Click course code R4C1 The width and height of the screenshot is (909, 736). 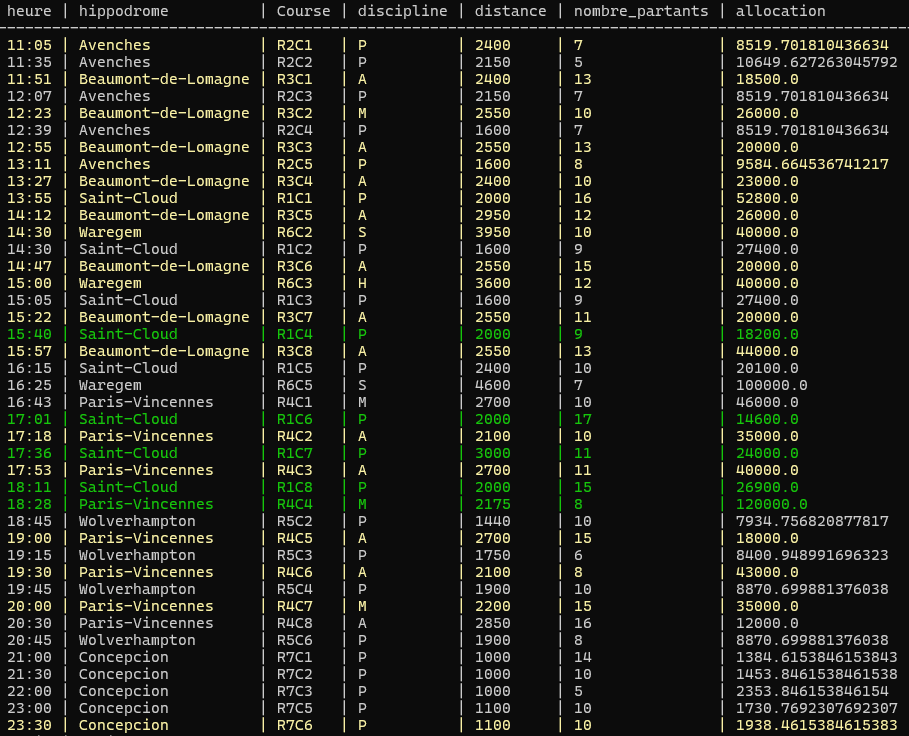coord(294,402)
